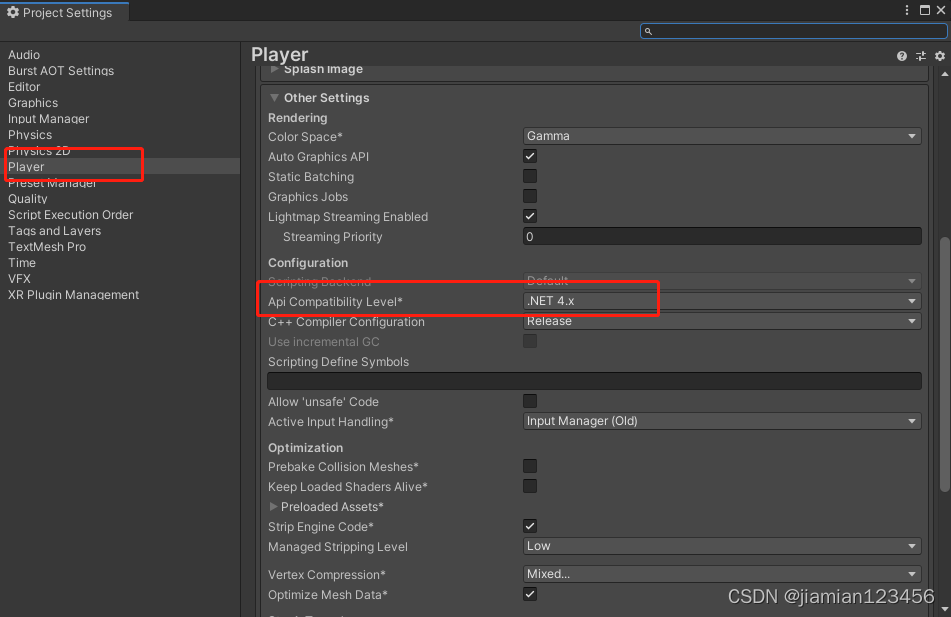This screenshot has height=617, width=951.
Task: Open the Player settings help icon
Action: 901,56
